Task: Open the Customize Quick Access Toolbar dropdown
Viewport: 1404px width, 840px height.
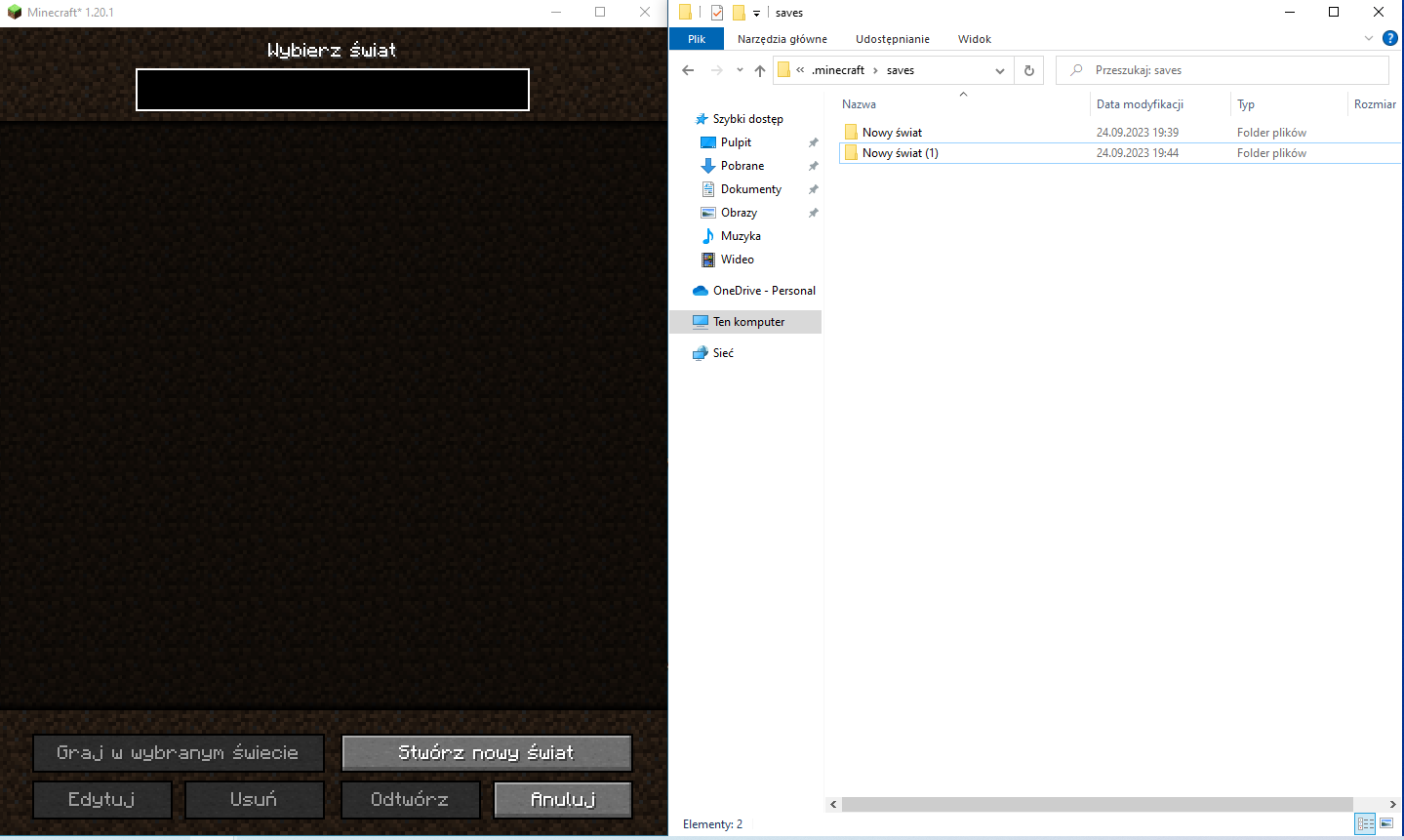Action: pos(756,13)
